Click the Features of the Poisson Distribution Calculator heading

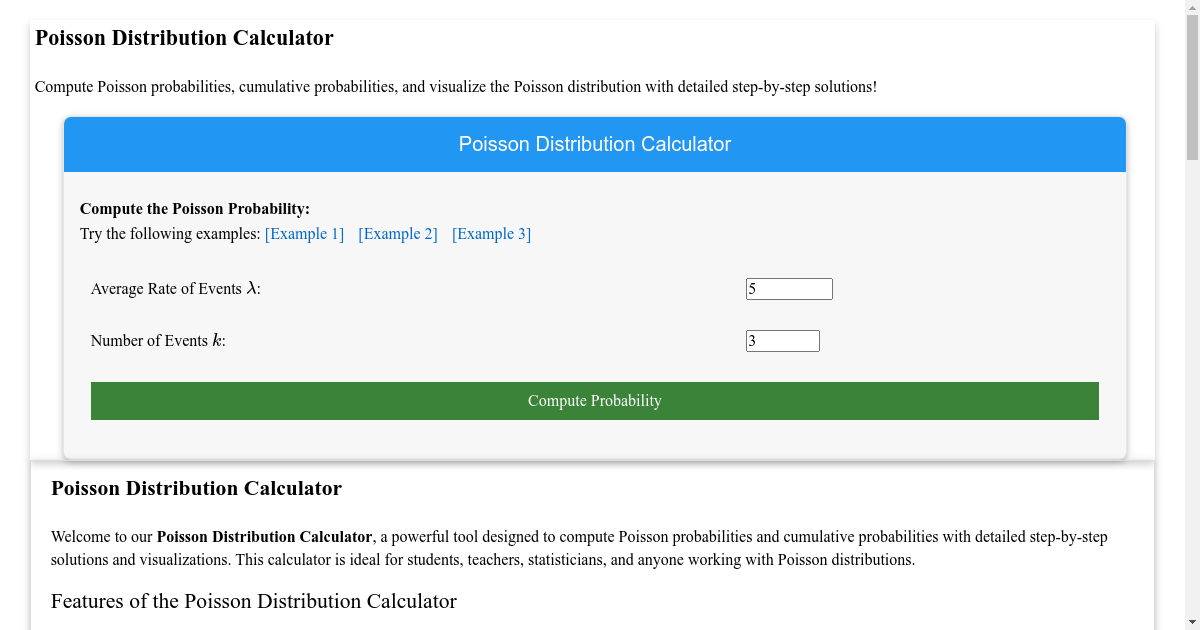tap(254, 601)
